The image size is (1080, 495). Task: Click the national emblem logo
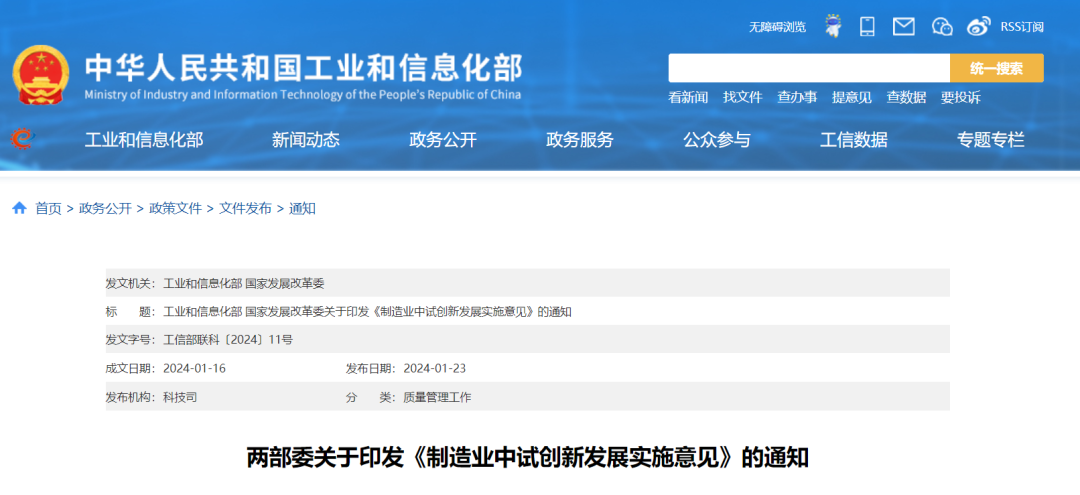click(x=41, y=76)
